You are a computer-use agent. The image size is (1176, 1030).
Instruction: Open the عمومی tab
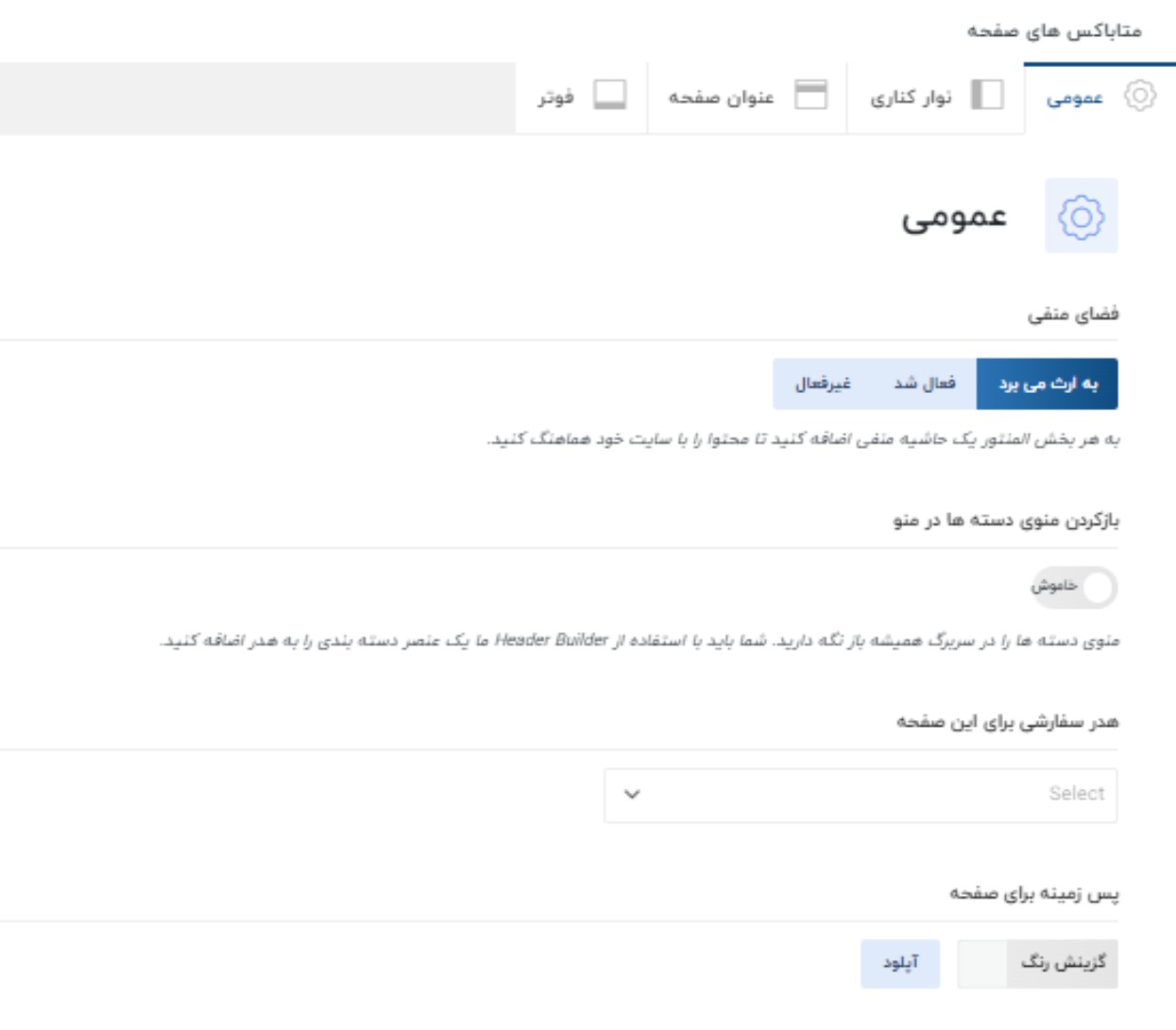pyautogui.click(x=1099, y=98)
